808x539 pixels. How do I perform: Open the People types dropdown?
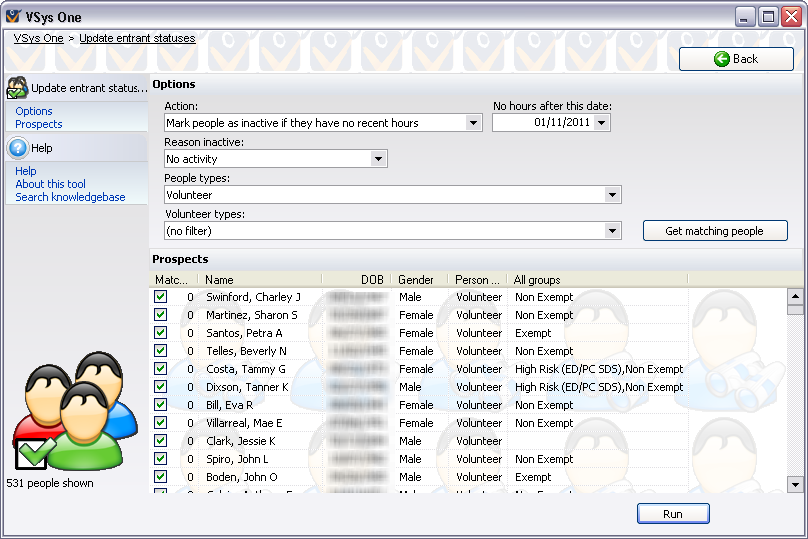pos(612,195)
